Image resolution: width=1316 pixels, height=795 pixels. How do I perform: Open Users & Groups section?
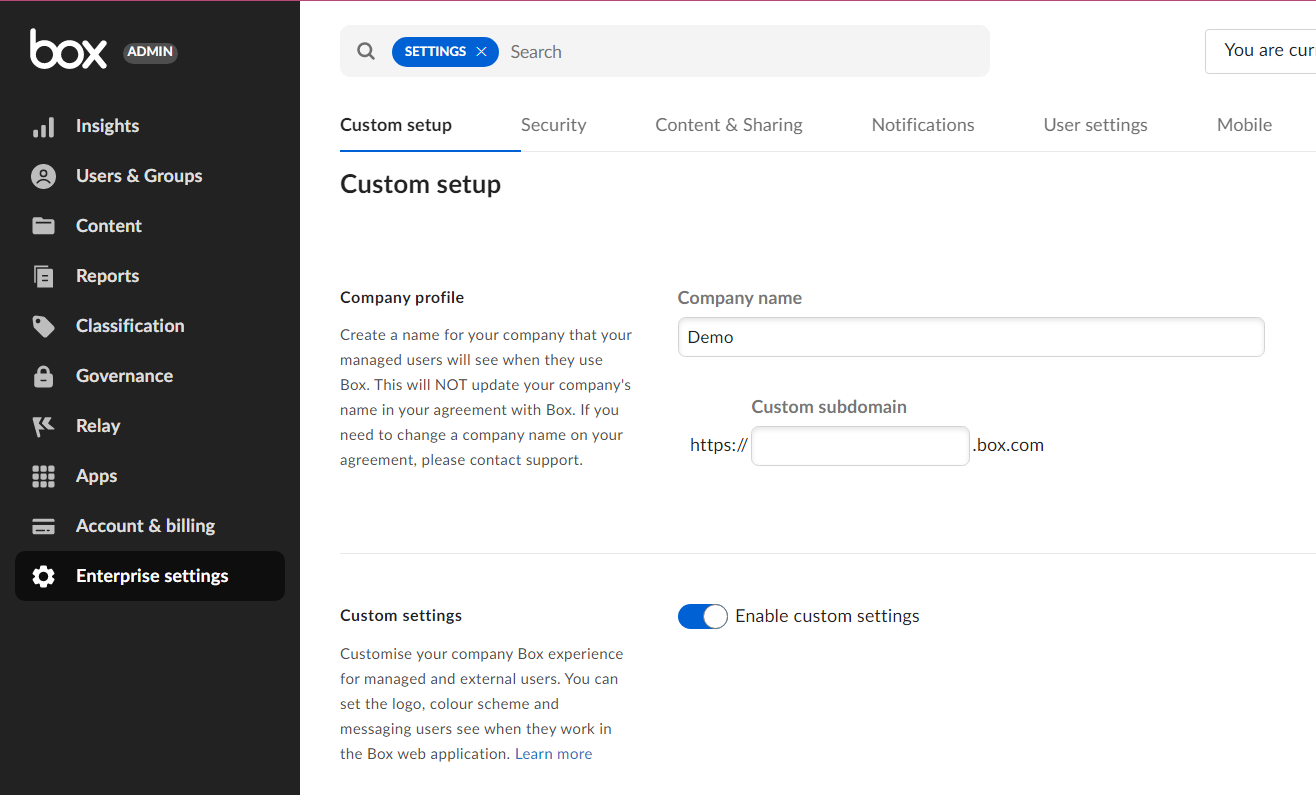coord(150,176)
